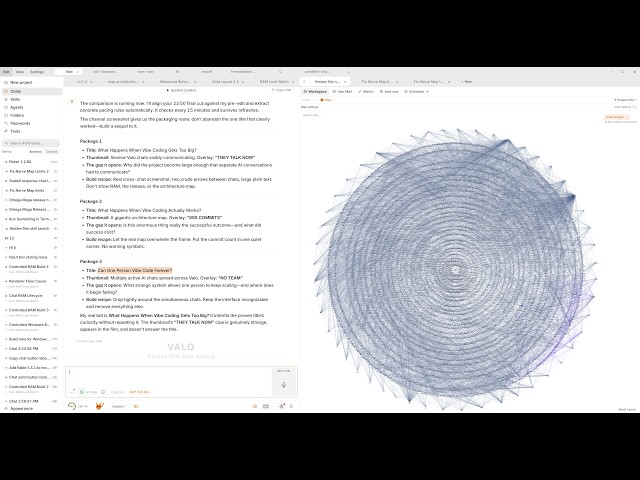Open Skills in the sidebar

[15, 100]
